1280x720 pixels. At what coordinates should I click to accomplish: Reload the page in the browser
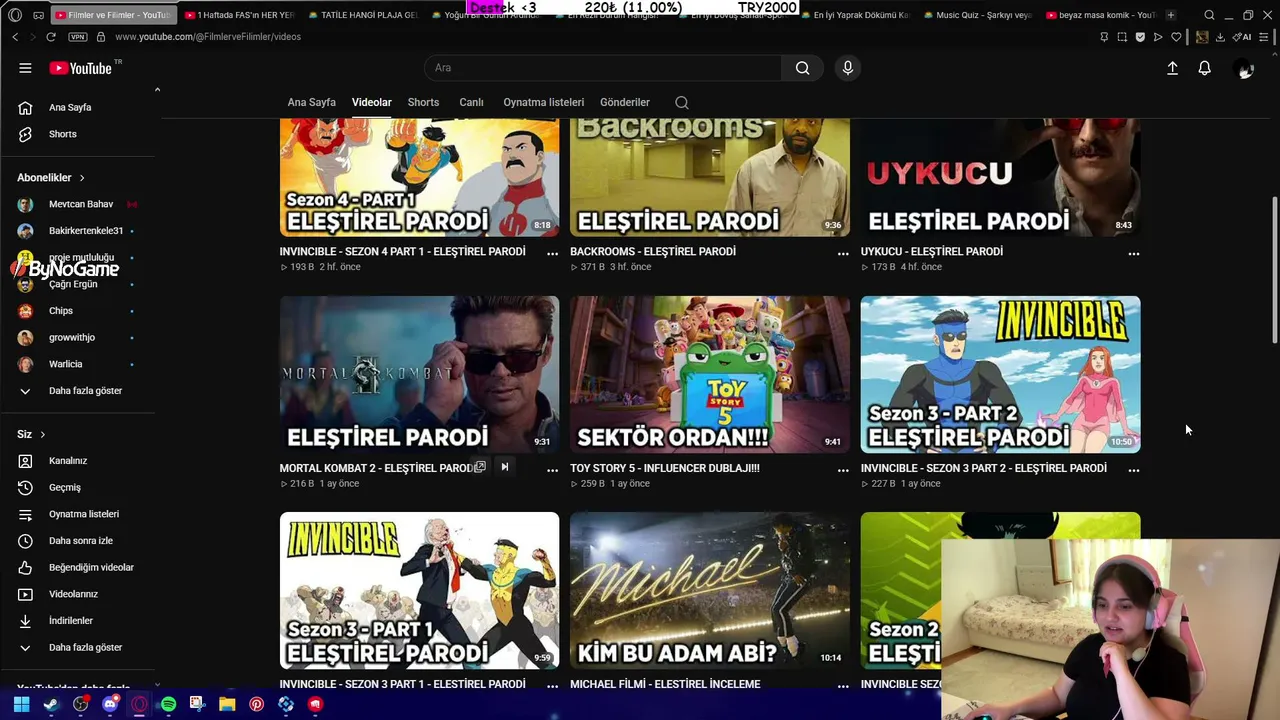(51, 37)
